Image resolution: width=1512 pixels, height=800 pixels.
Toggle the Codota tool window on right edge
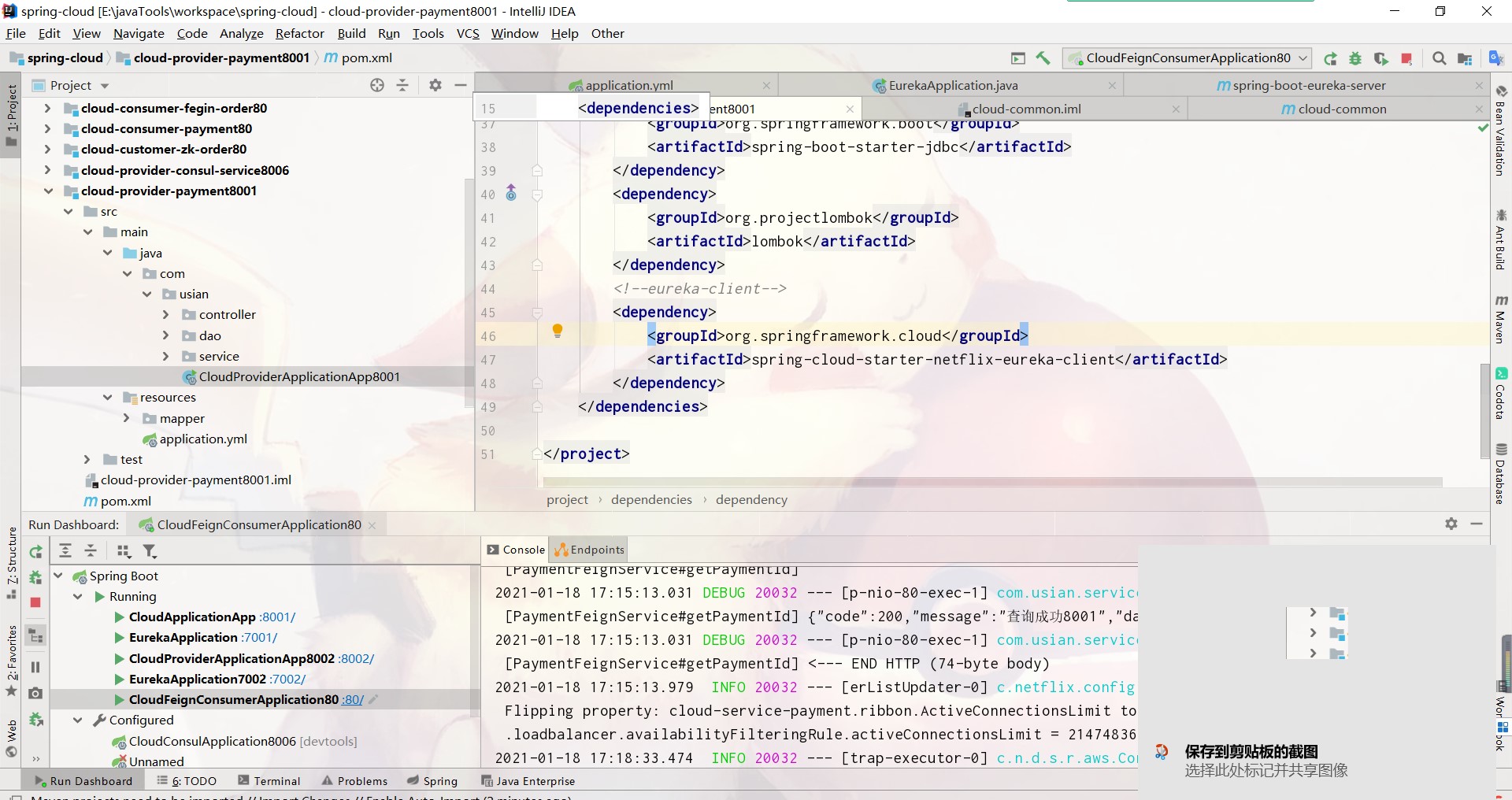coord(1501,393)
